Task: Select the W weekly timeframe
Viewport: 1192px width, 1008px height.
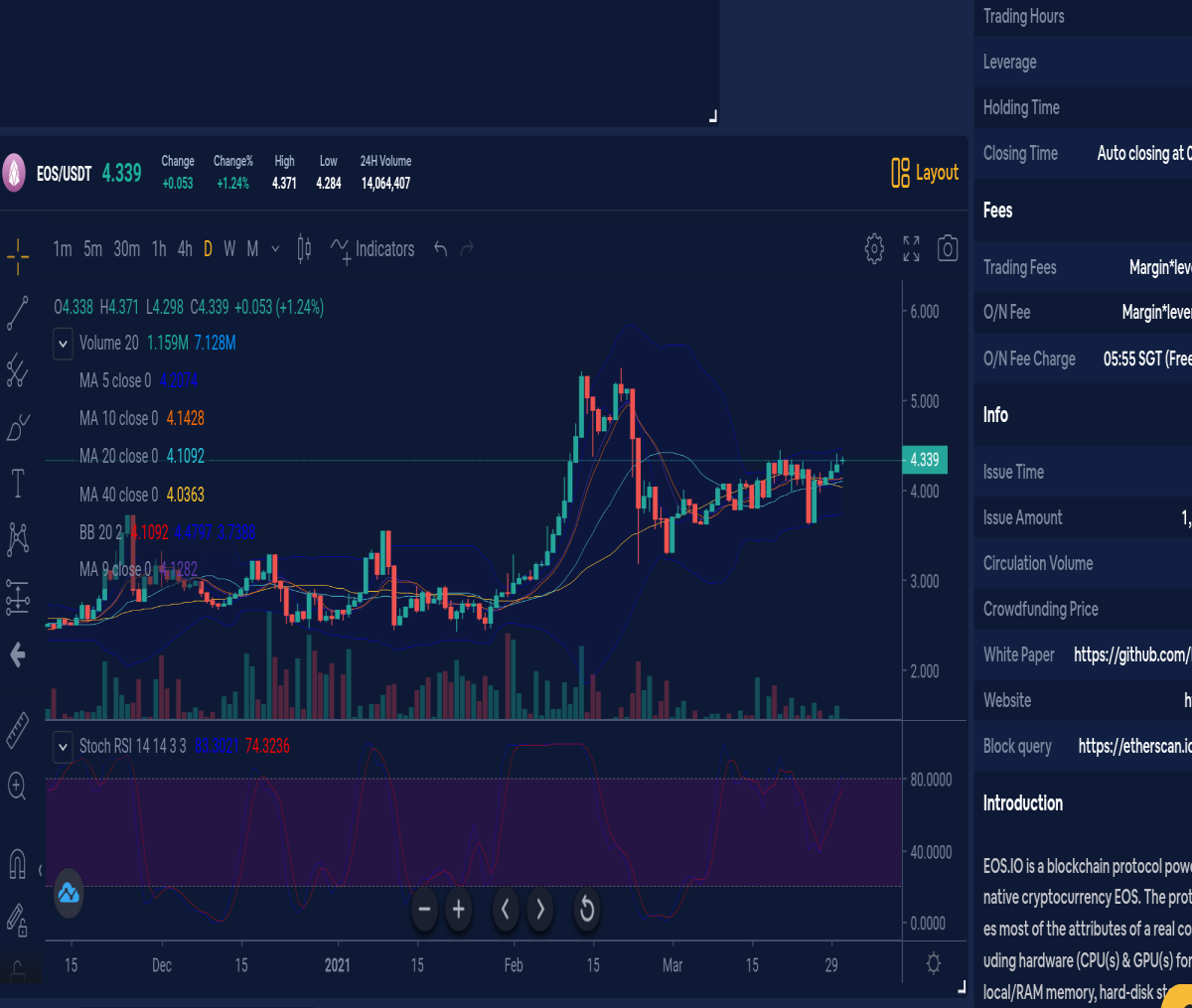Action: 229,249
